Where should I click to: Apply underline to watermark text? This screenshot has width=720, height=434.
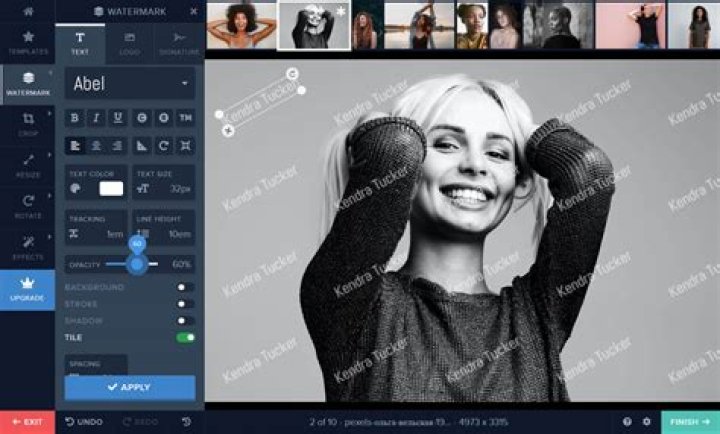tap(118, 118)
